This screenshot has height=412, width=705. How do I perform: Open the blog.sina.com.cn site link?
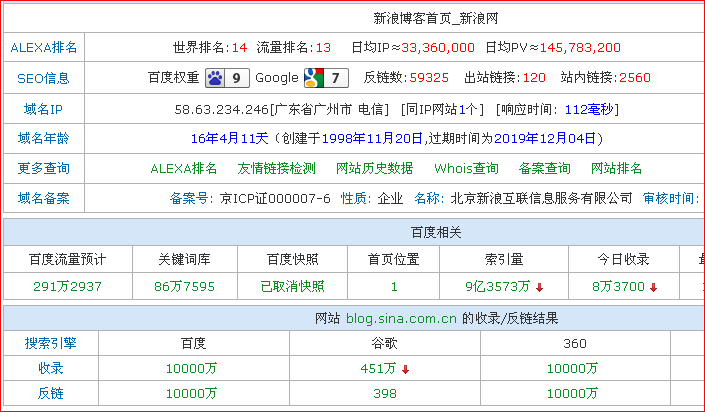[401, 318]
